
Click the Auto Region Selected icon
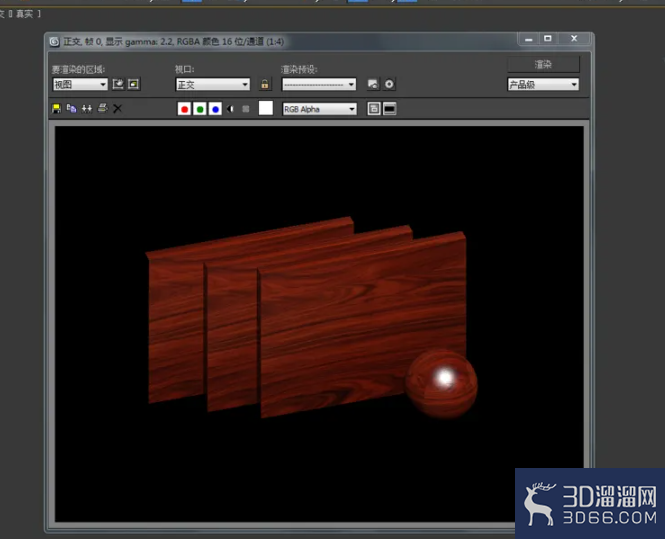[x=134, y=84]
